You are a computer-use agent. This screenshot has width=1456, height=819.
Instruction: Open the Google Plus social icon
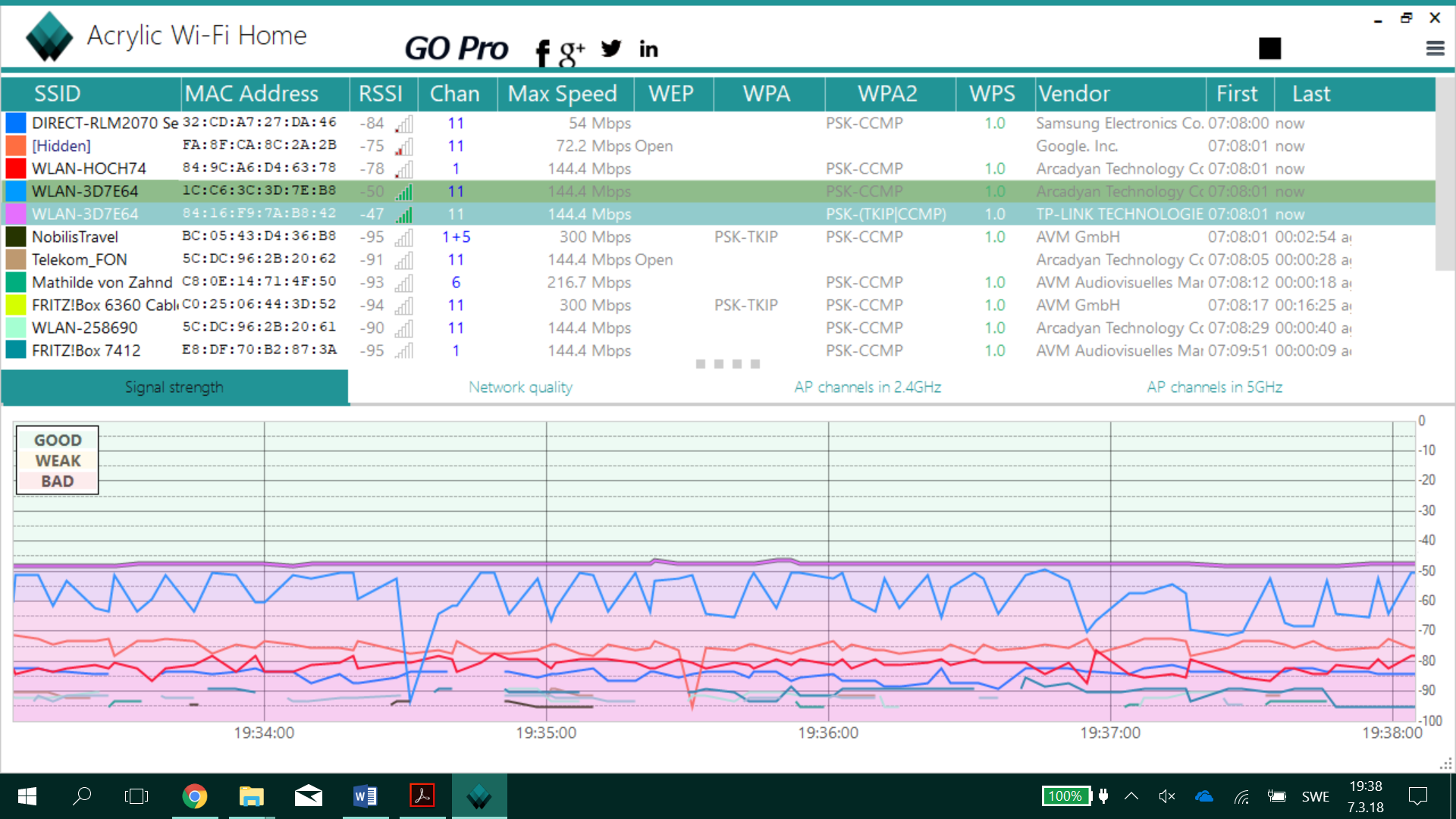tap(572, 52)
